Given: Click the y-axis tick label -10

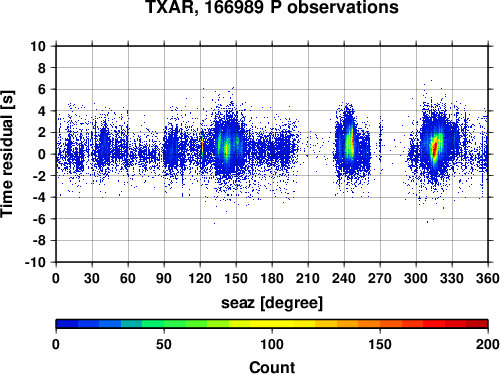Looking at the screenshot, I should [x=35, y=262].
